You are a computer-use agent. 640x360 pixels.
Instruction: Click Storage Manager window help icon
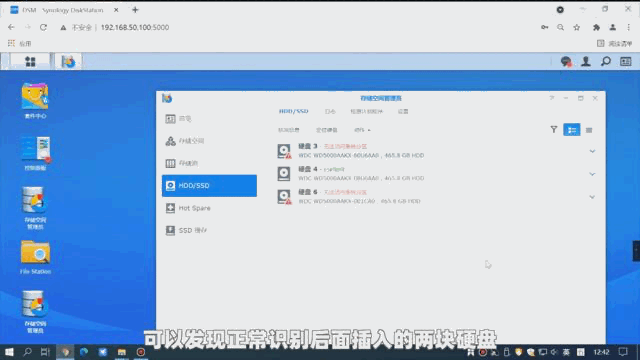[x=551, y=98]
